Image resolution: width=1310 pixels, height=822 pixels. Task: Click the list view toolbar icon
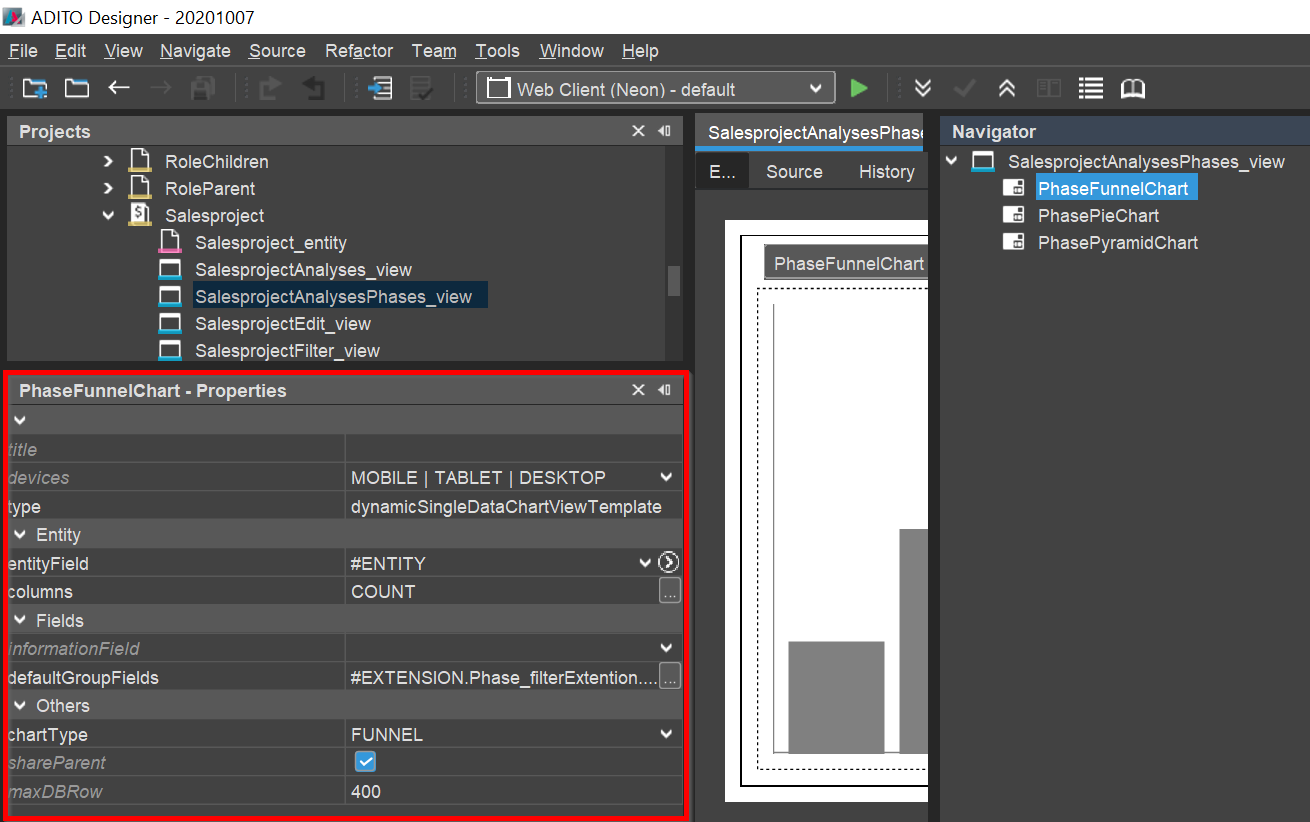pos(1090,89)
